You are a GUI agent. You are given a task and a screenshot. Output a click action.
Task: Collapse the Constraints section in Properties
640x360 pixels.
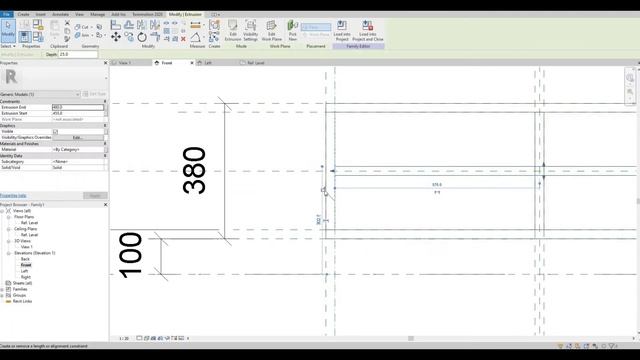(x=105, y=101)
